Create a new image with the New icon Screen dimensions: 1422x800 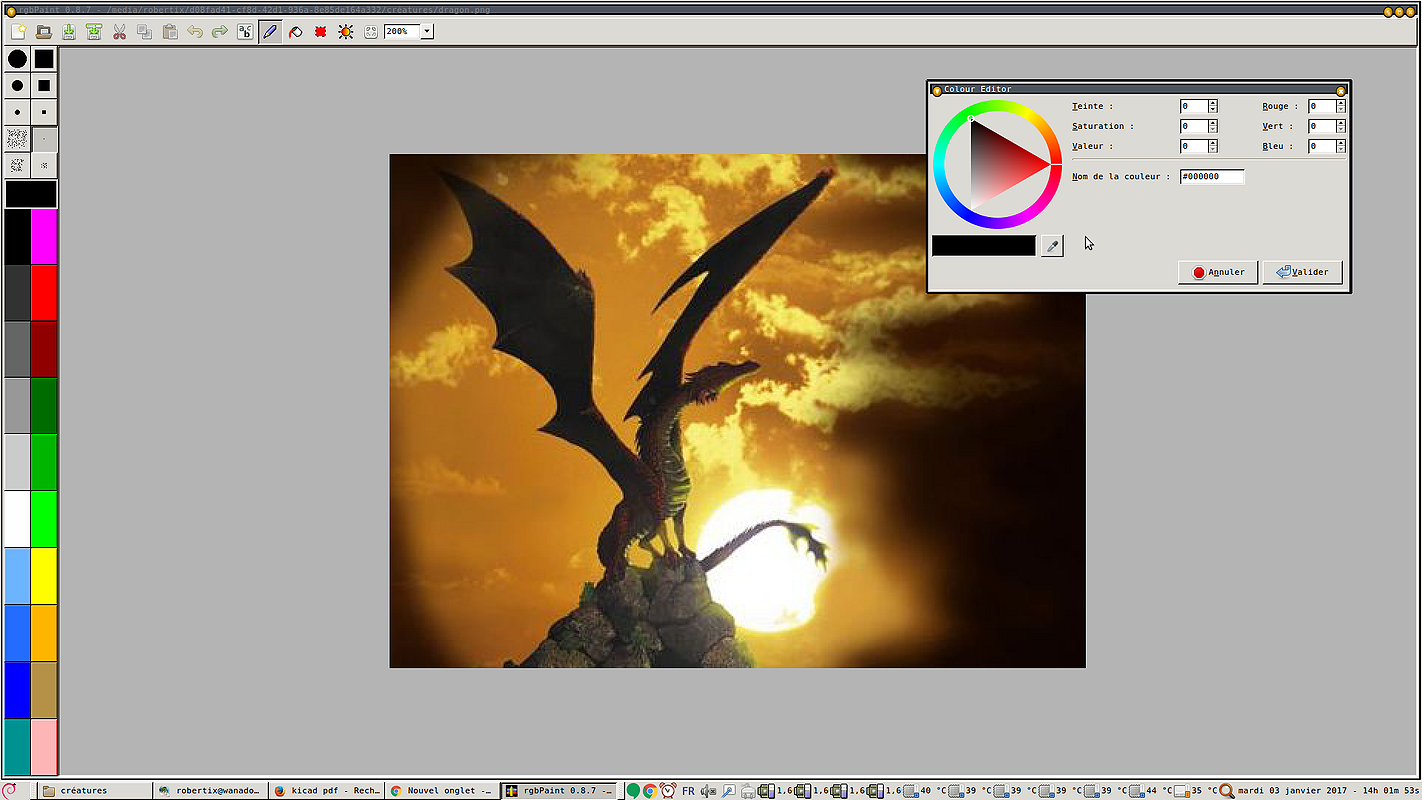point(18,32)
